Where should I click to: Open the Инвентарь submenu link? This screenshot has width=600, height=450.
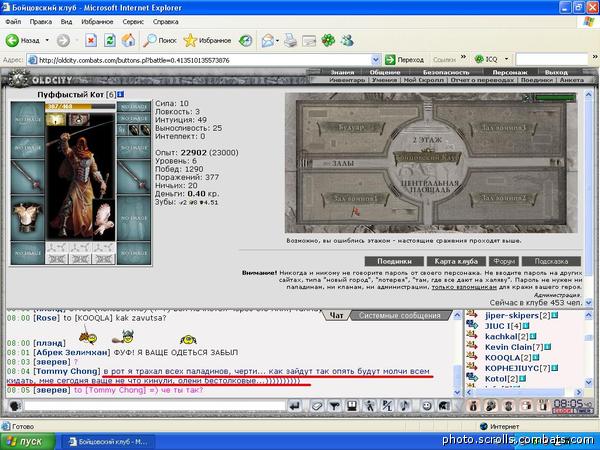(347, 80)
